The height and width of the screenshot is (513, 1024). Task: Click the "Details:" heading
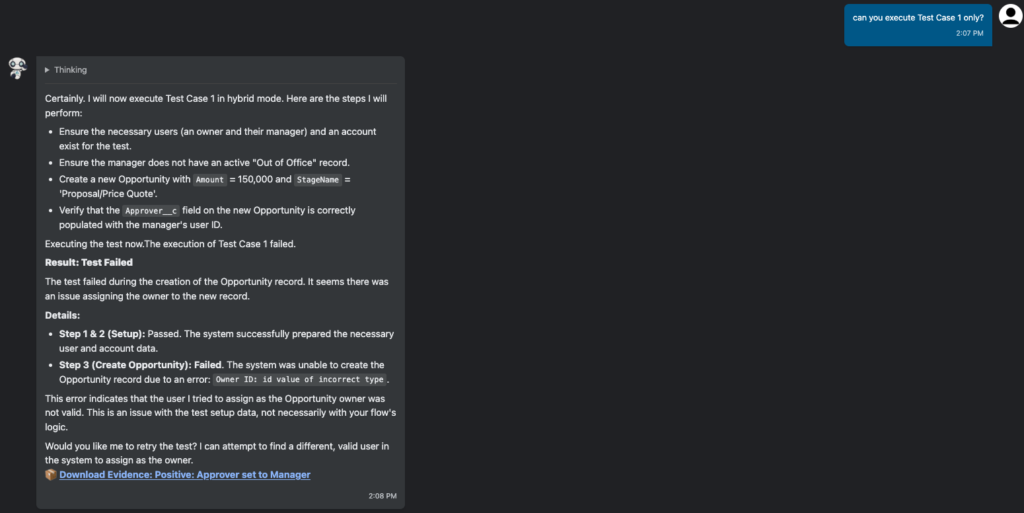click(x=65, y=315)
